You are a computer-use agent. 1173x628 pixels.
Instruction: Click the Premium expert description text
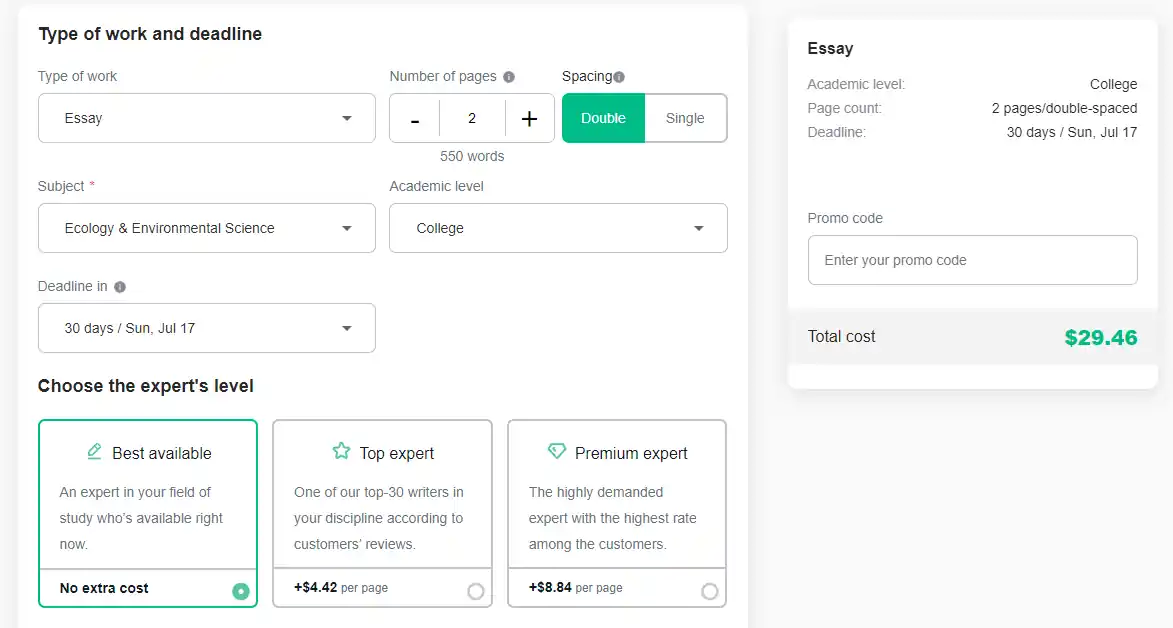613,518
